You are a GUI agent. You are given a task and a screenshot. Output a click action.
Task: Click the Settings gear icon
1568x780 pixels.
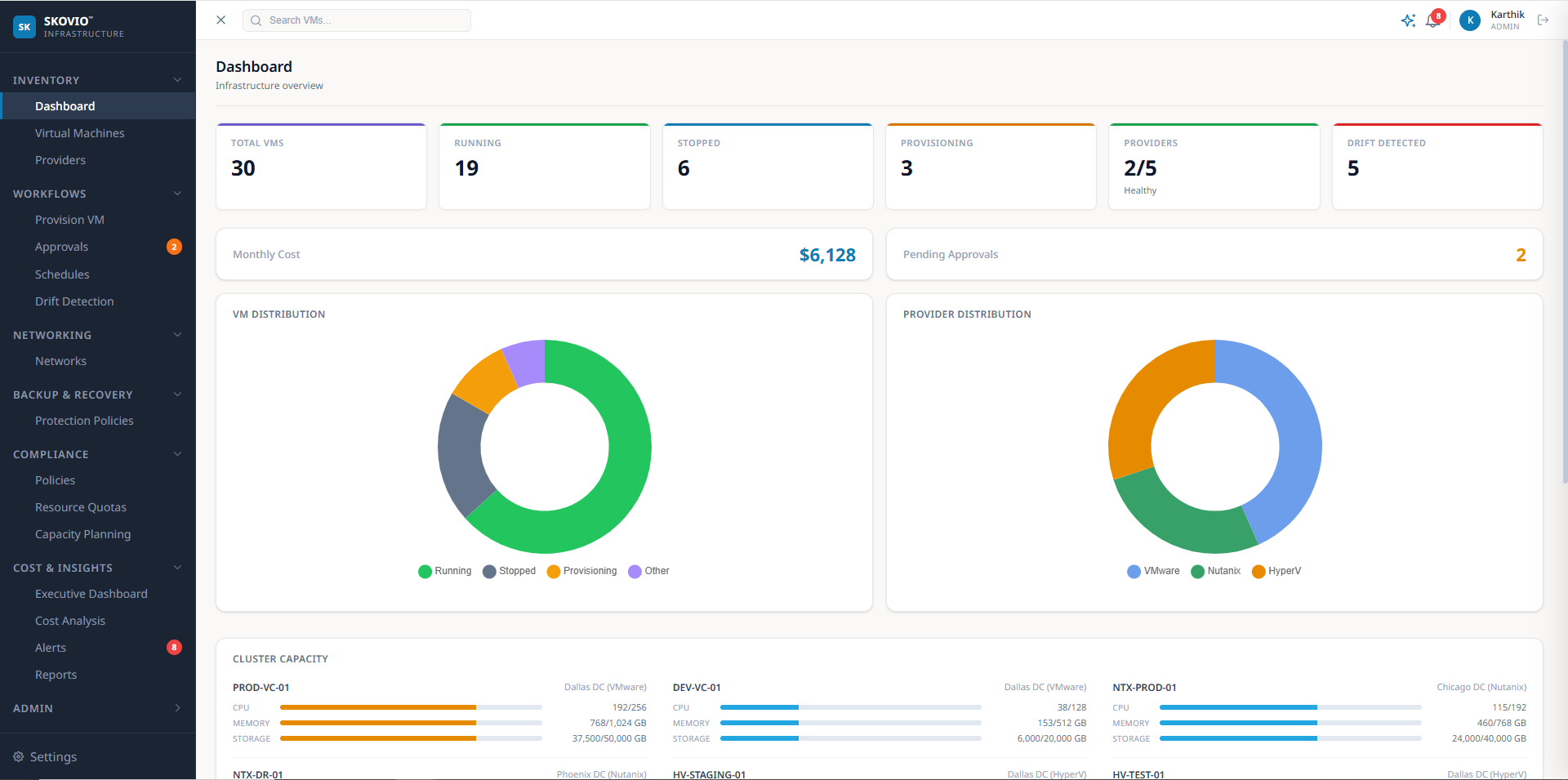pyautogui.click(x=19, y=756)
